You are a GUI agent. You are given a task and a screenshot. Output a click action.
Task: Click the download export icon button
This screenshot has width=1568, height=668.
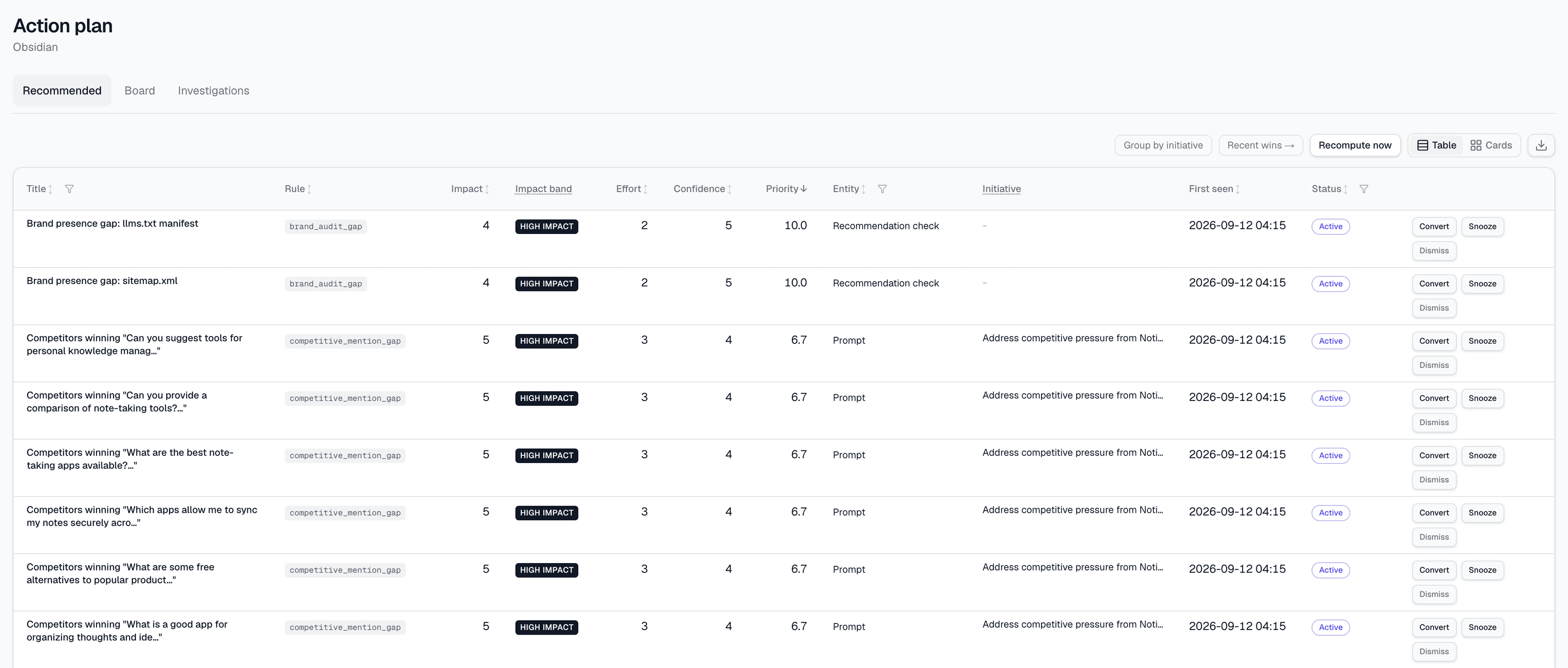coord(1541,145)
